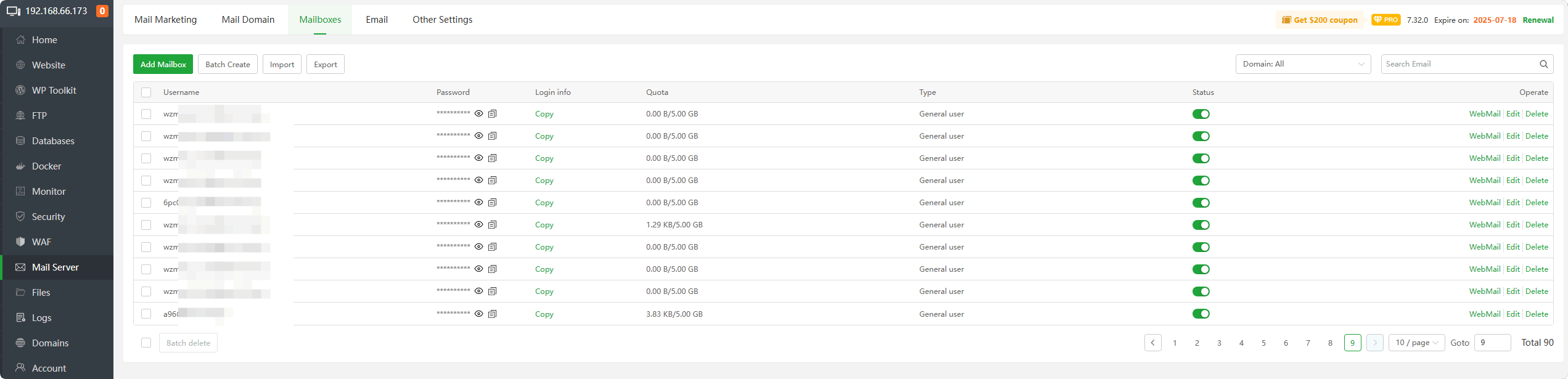The image size is (1568, 379).
Task: Open the Other Settings tab
Action: [442, 20]
